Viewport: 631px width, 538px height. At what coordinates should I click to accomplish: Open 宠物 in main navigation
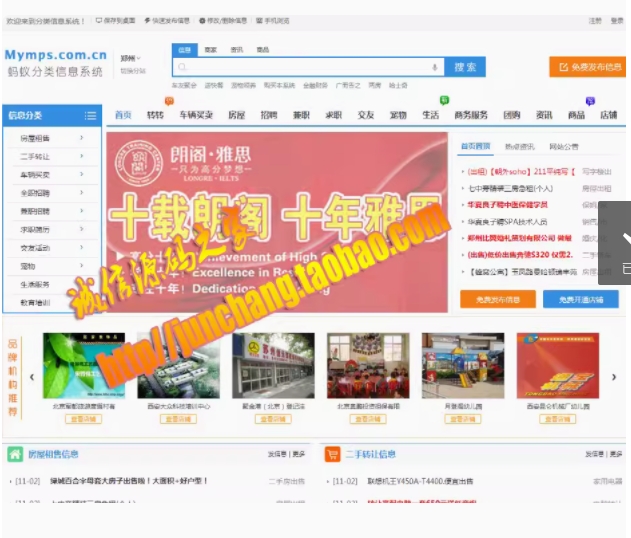(x=398, y=115)
